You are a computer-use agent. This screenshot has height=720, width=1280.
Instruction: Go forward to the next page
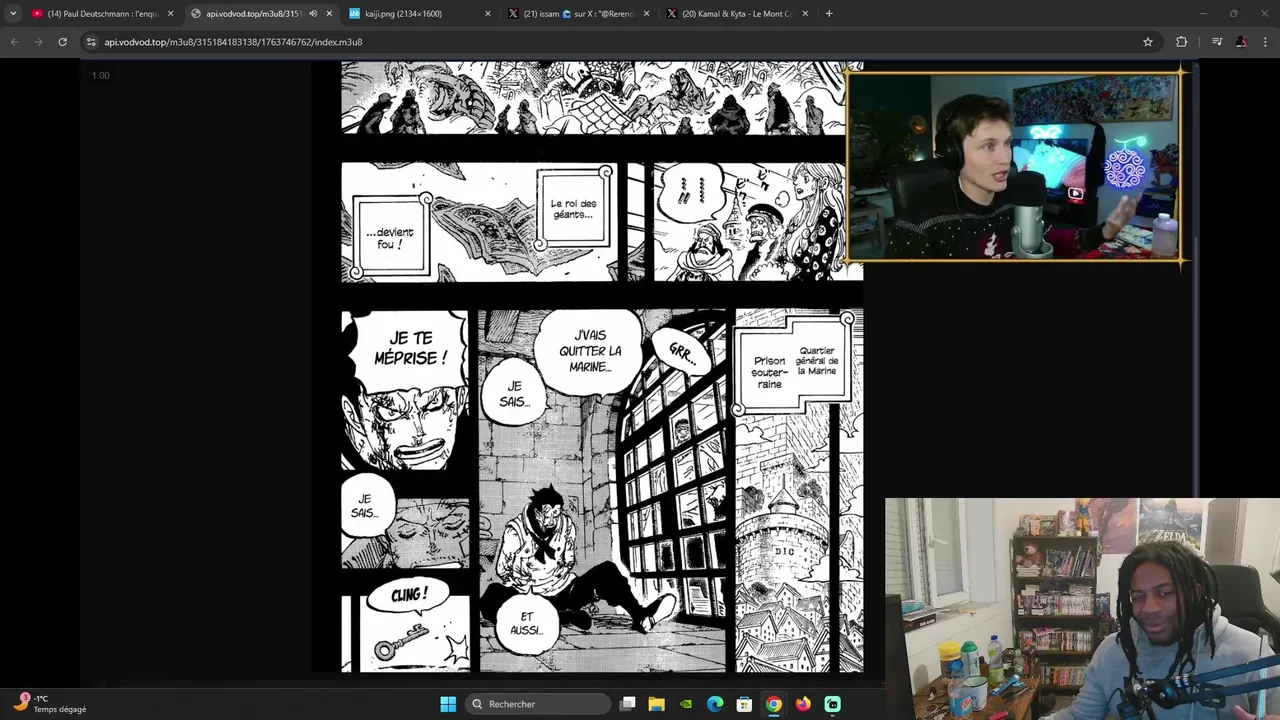tap(38, 42)
